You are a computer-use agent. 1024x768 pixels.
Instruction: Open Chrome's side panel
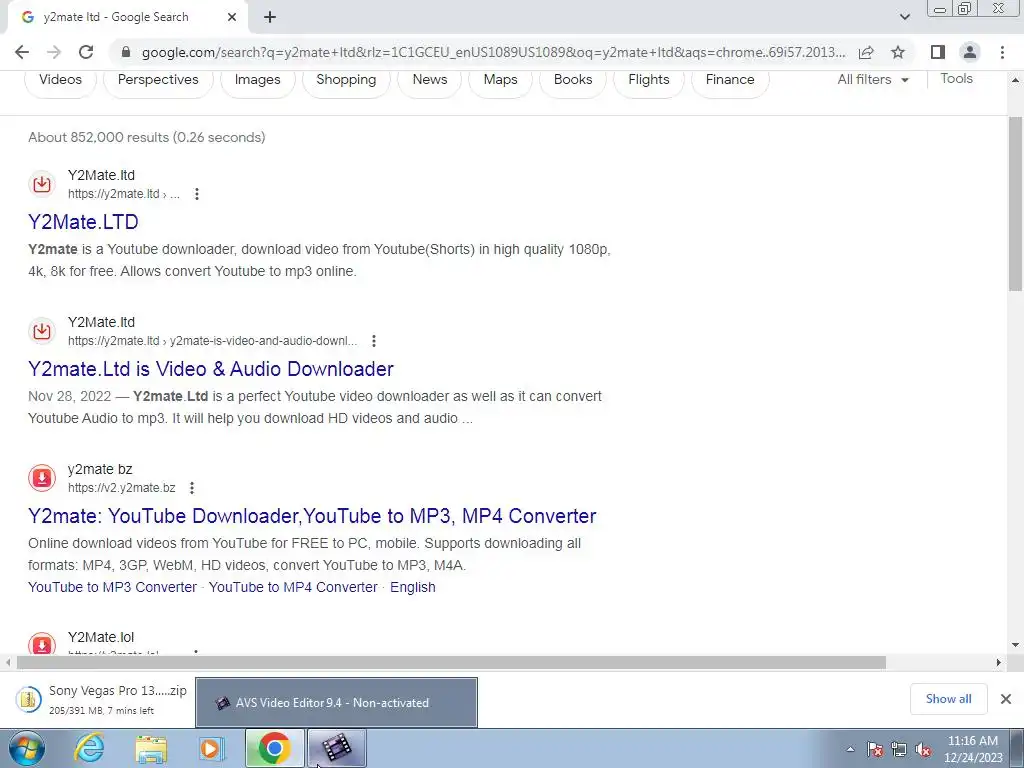(938, 52)
